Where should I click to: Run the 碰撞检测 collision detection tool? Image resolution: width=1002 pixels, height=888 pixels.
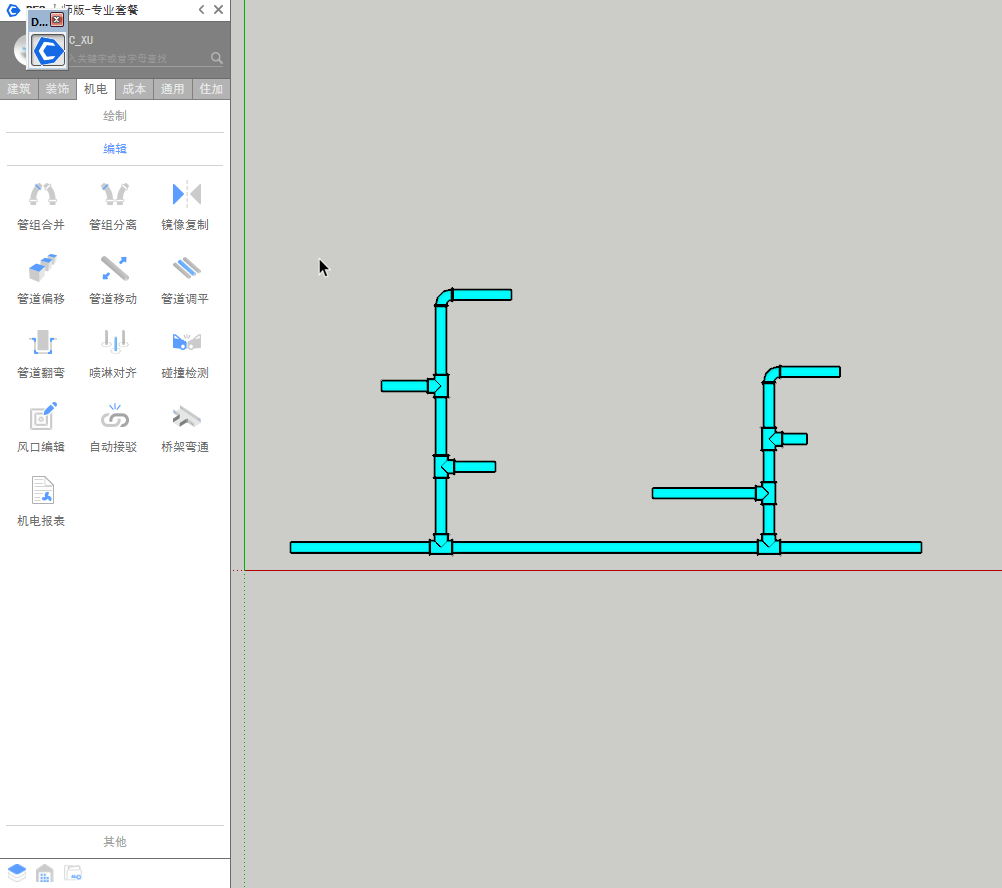185,352
